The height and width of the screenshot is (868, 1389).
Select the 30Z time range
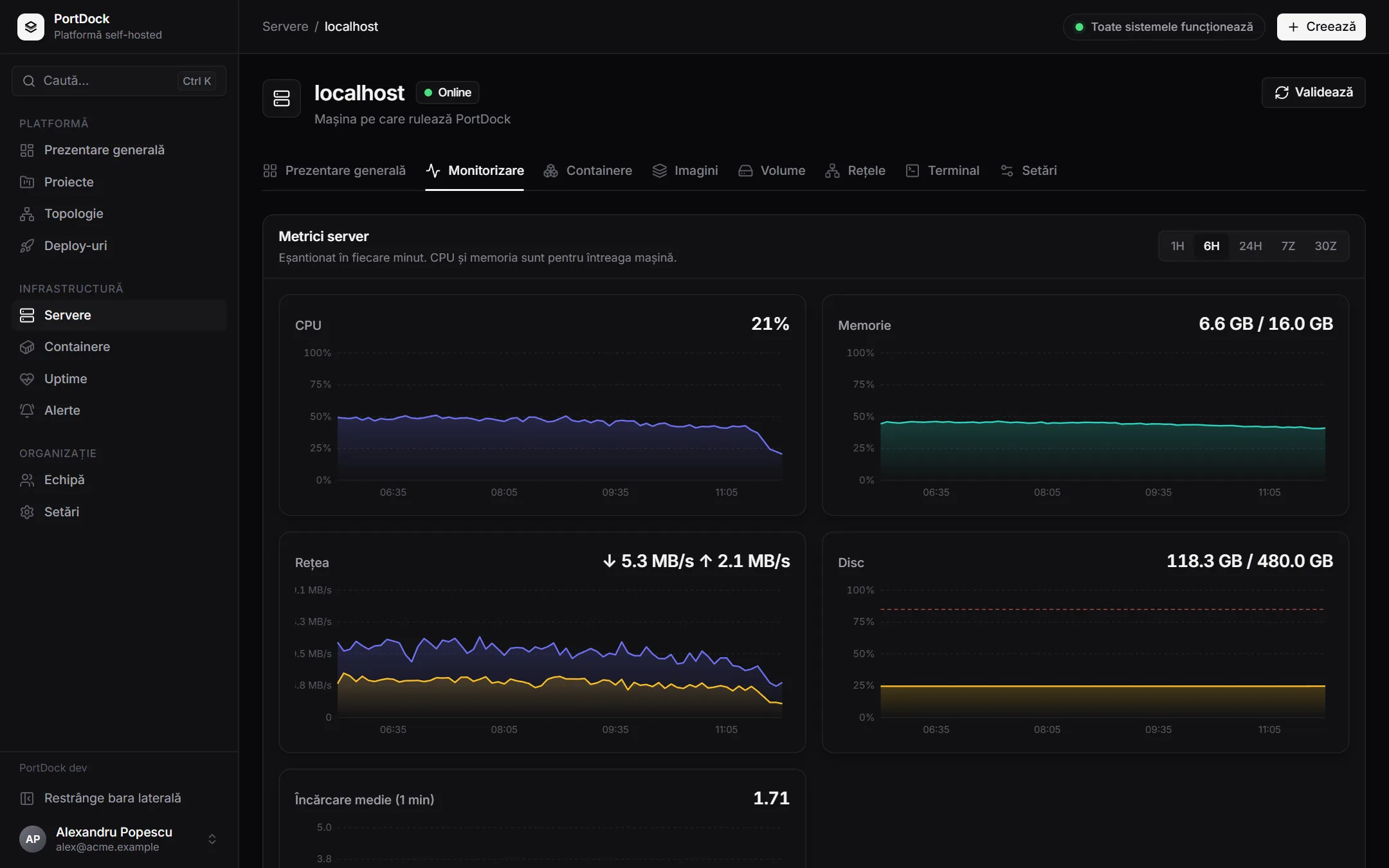point(1325,246)
